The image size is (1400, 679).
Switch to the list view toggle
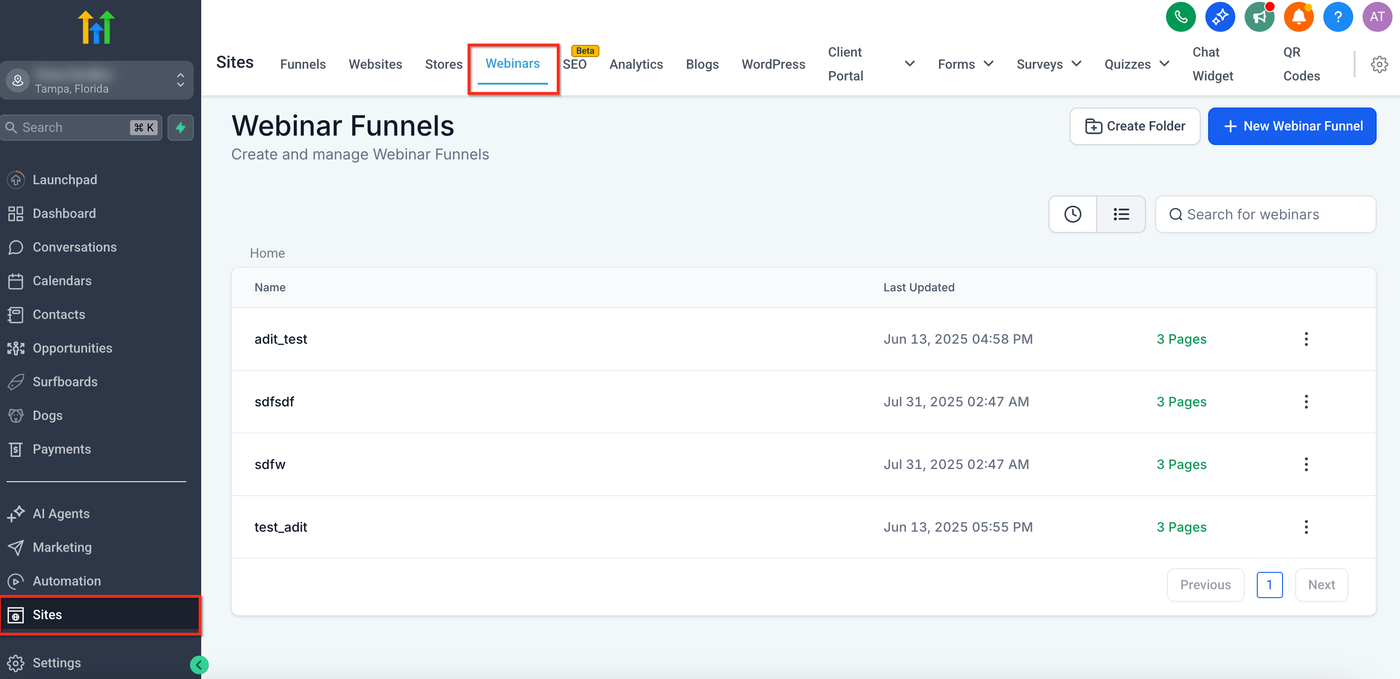point(1121,214)
